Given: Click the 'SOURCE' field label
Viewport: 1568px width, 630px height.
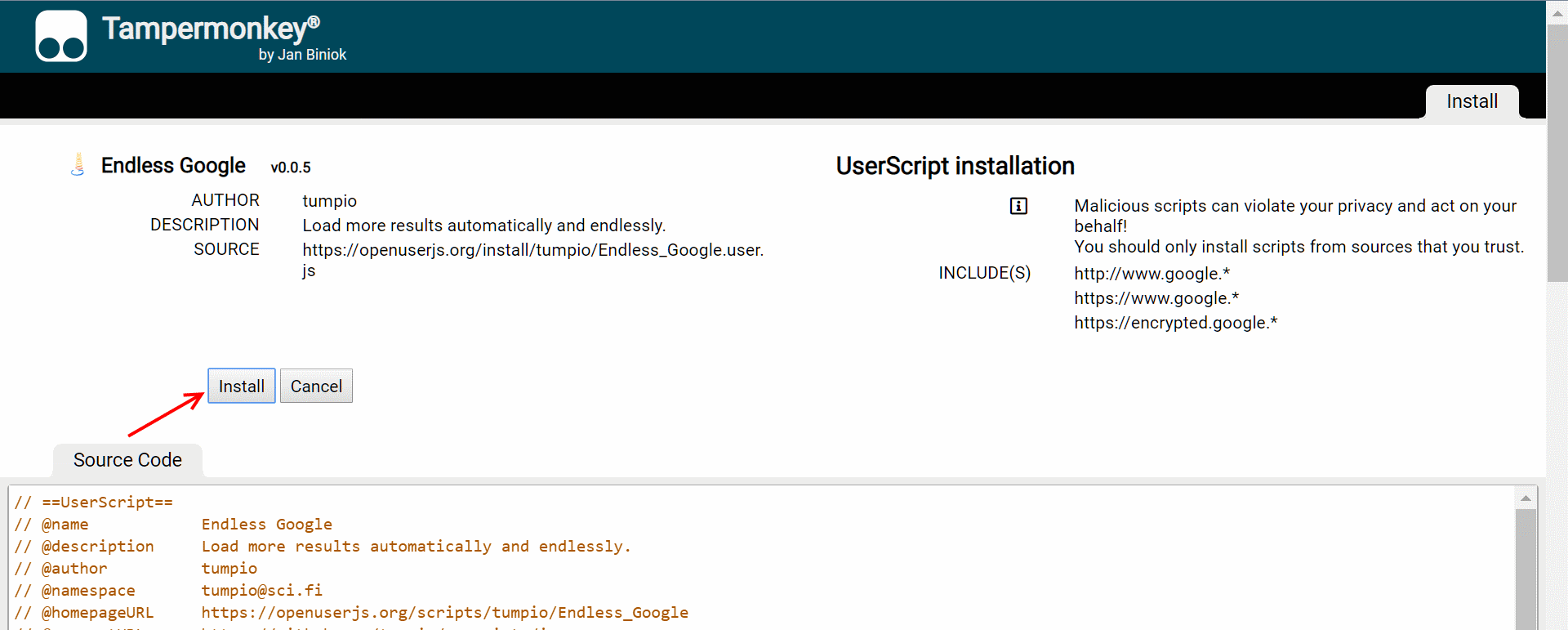Looking at the screenshot, I should point(226,249).
